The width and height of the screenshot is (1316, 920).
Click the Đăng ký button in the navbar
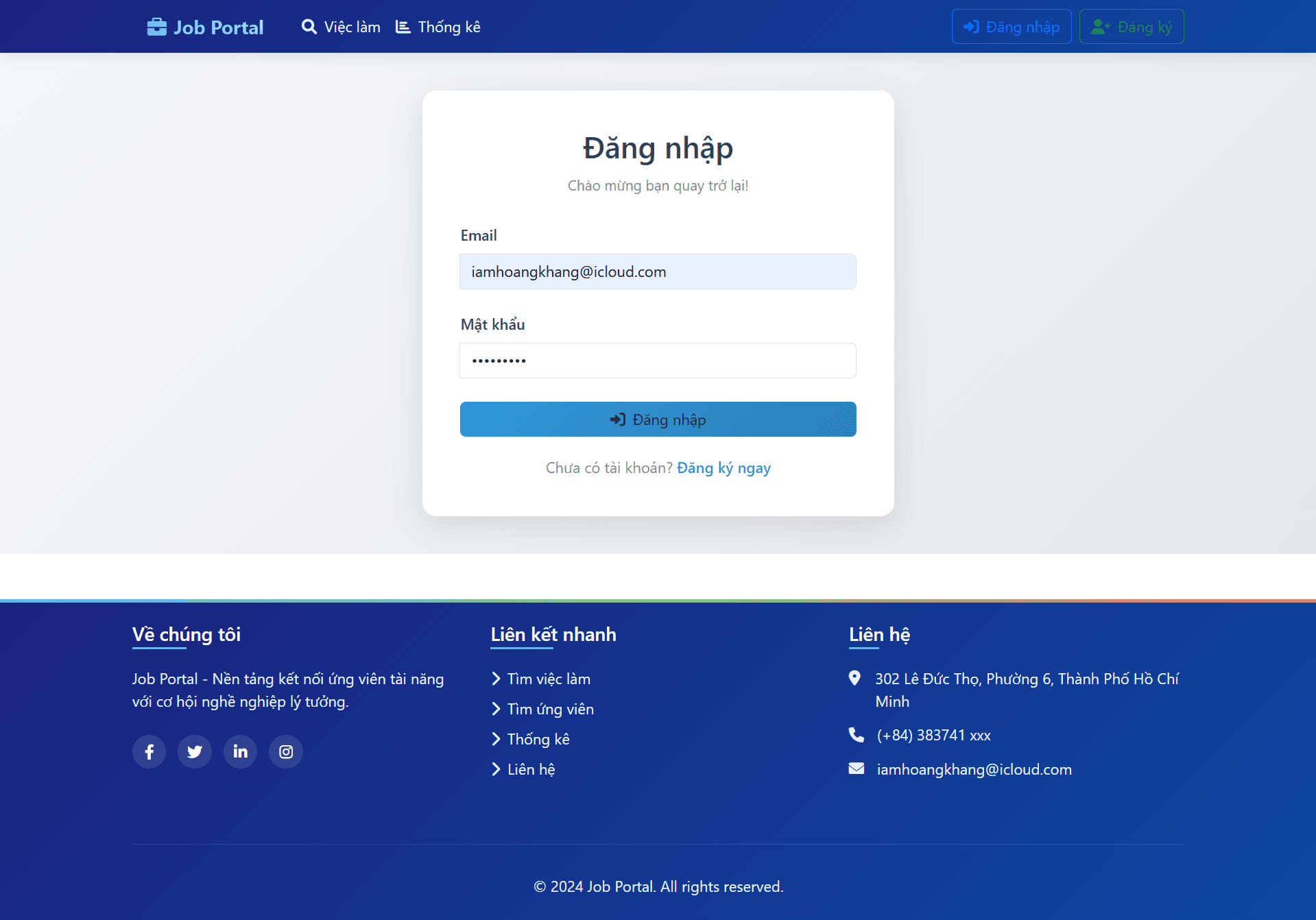(x=1132, y=27)
